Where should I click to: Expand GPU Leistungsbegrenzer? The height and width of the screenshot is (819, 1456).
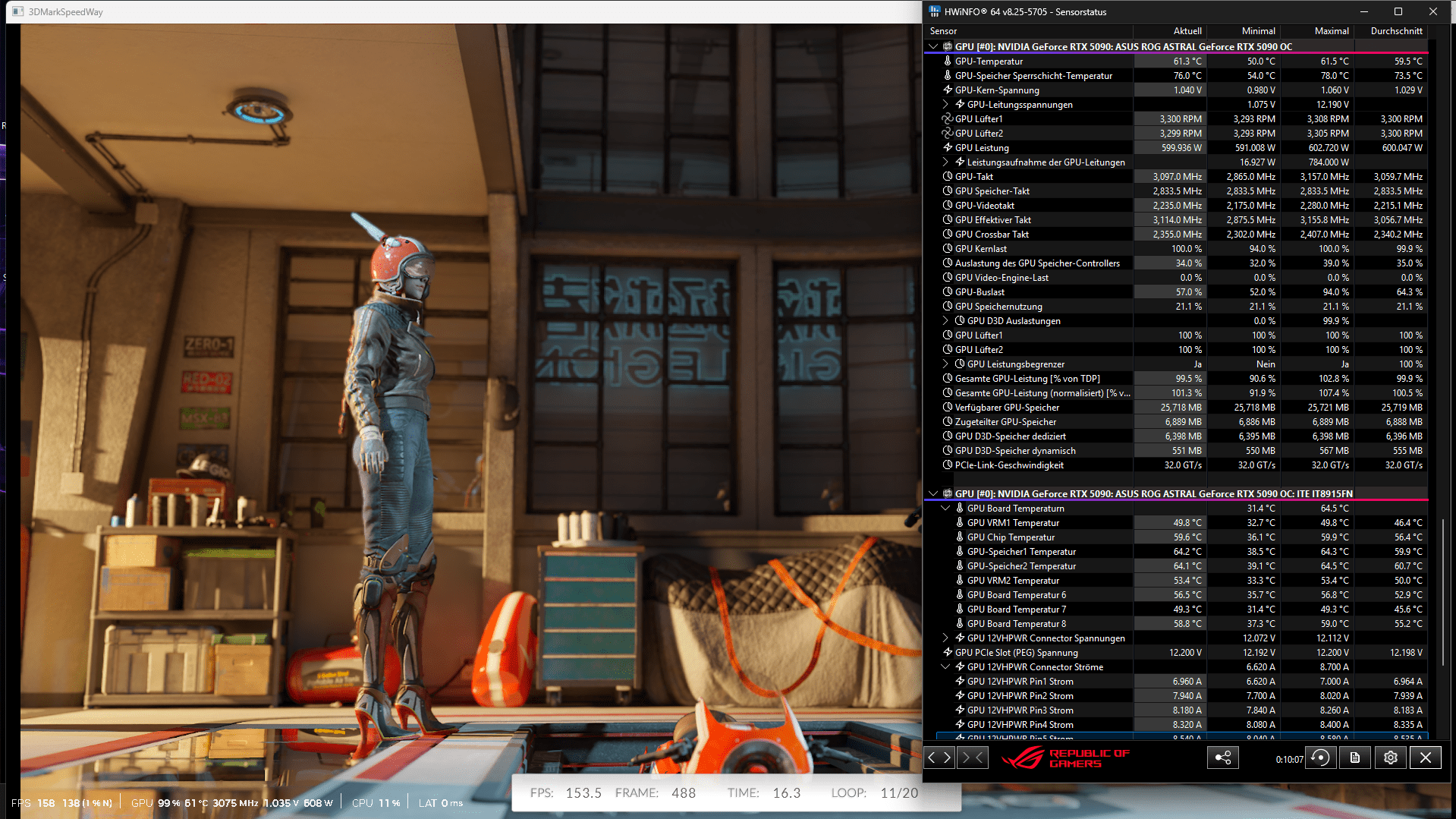[x=945, y=364]
